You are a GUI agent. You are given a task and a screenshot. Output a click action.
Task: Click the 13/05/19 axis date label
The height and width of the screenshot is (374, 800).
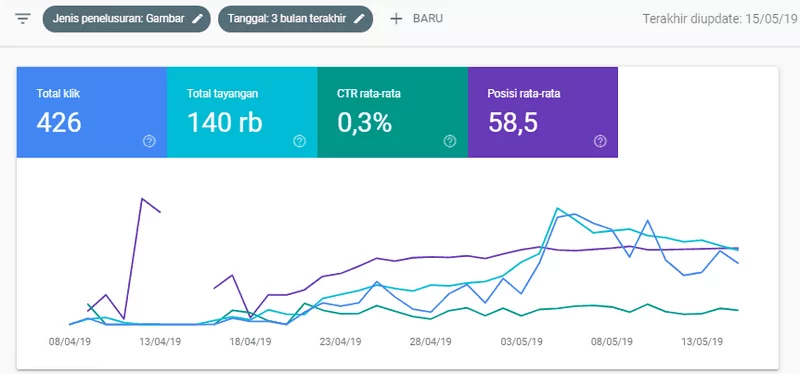702,342
